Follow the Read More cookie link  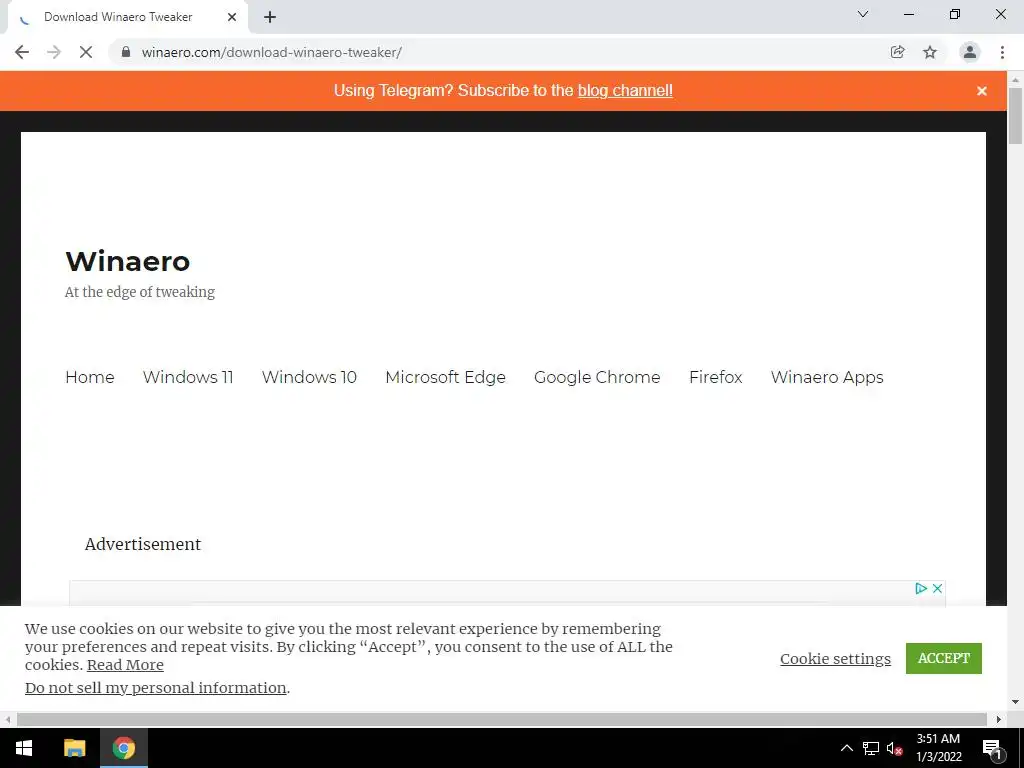click(x=125, y=665)
